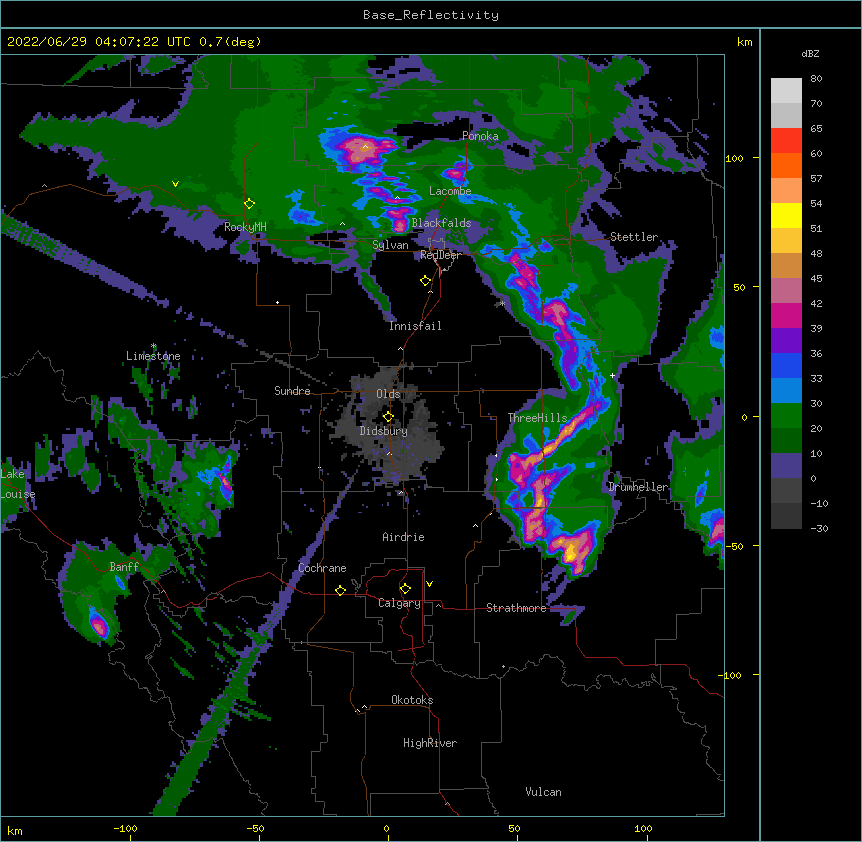Click the yellow station marker above Calgary

pos(405,589)
